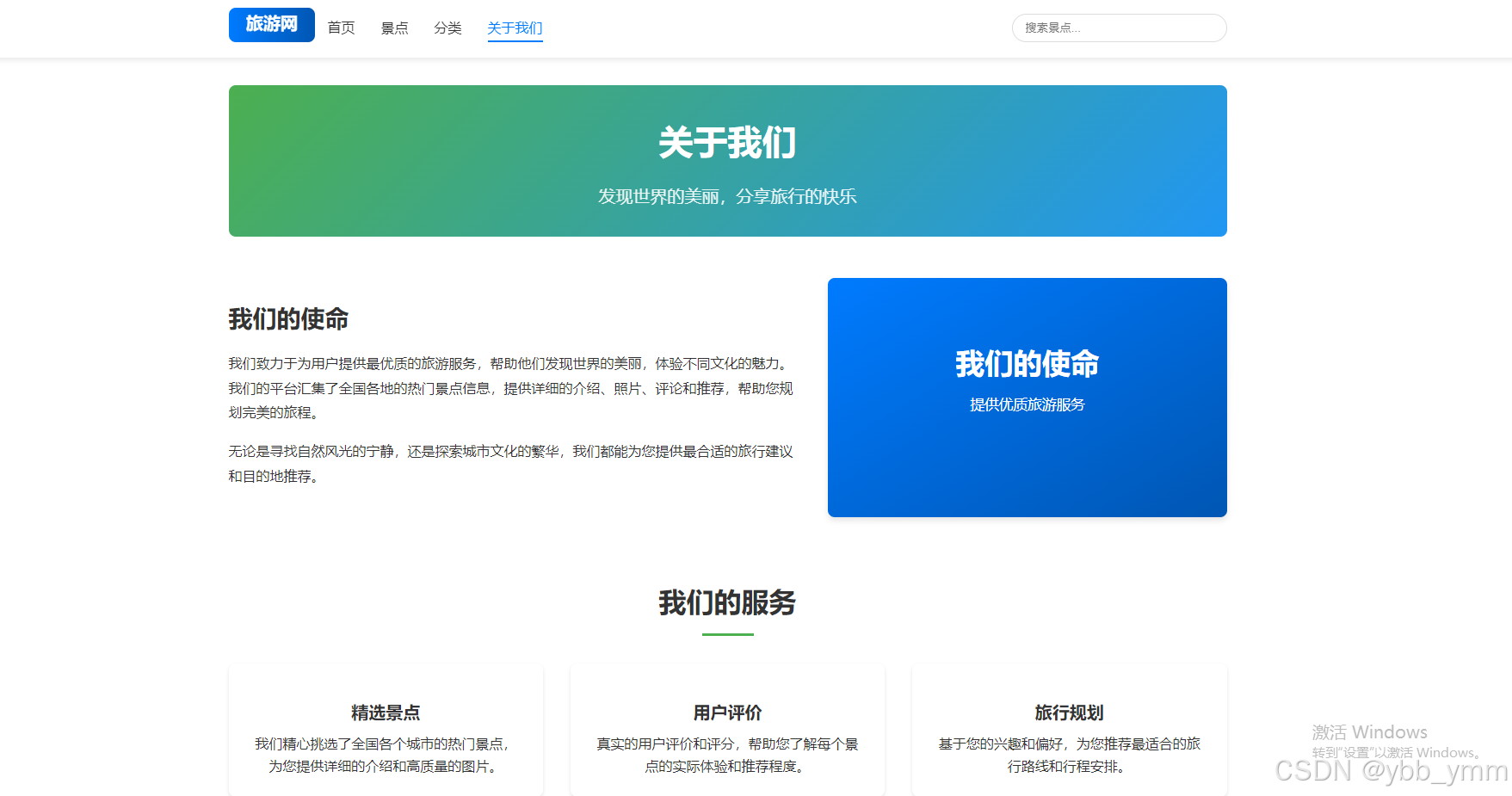Click the 关于我们 banner heading
The image size is (1512, 796).
tap(727, 143)
